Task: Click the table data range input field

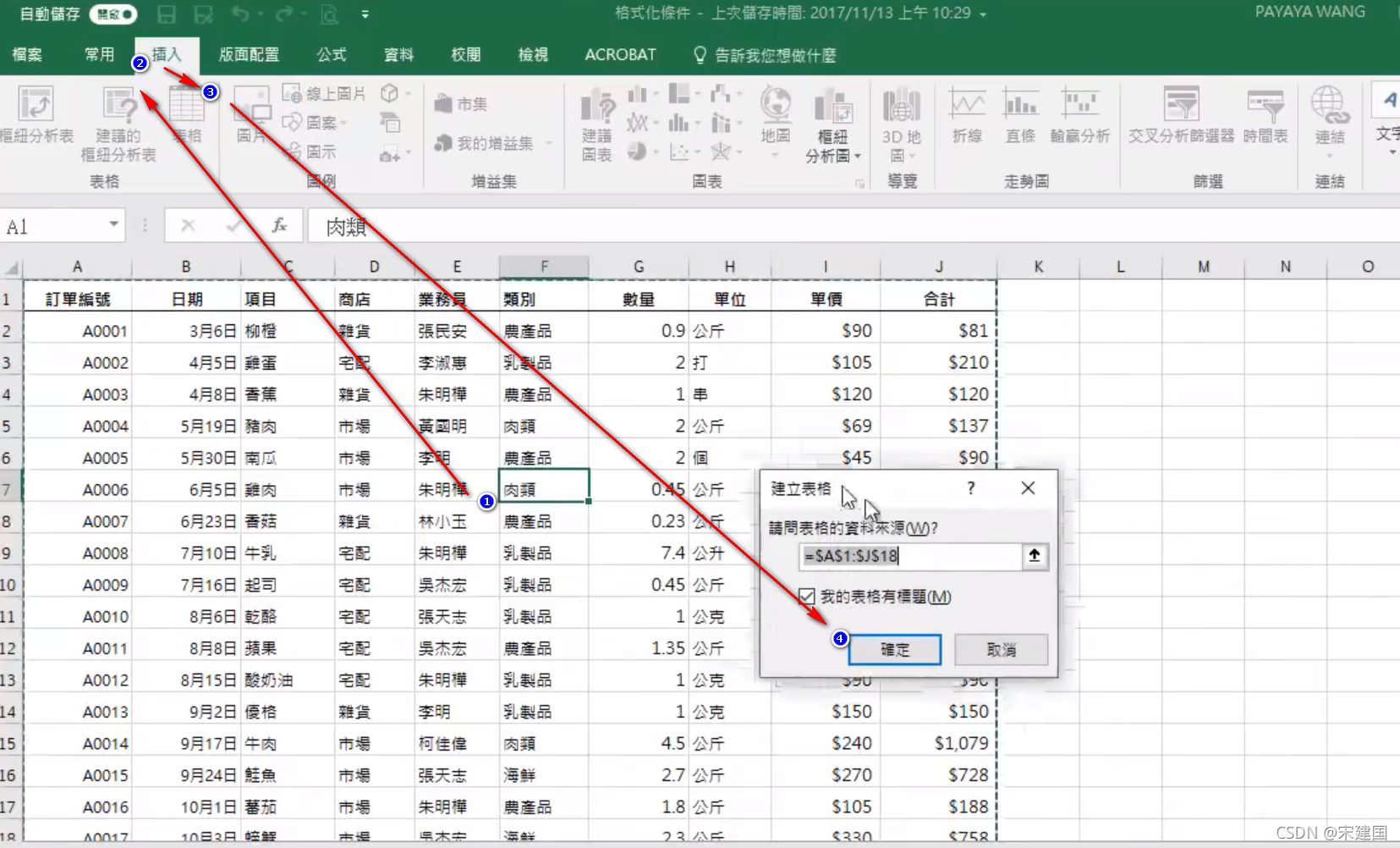Action: 910,556
